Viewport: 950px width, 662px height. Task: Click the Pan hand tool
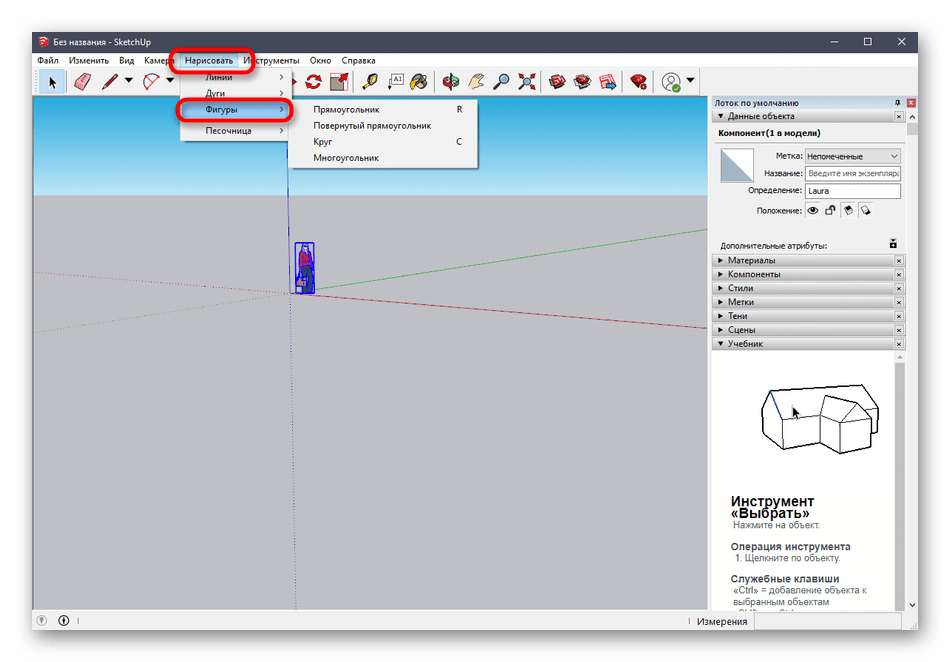click(477, 82)
